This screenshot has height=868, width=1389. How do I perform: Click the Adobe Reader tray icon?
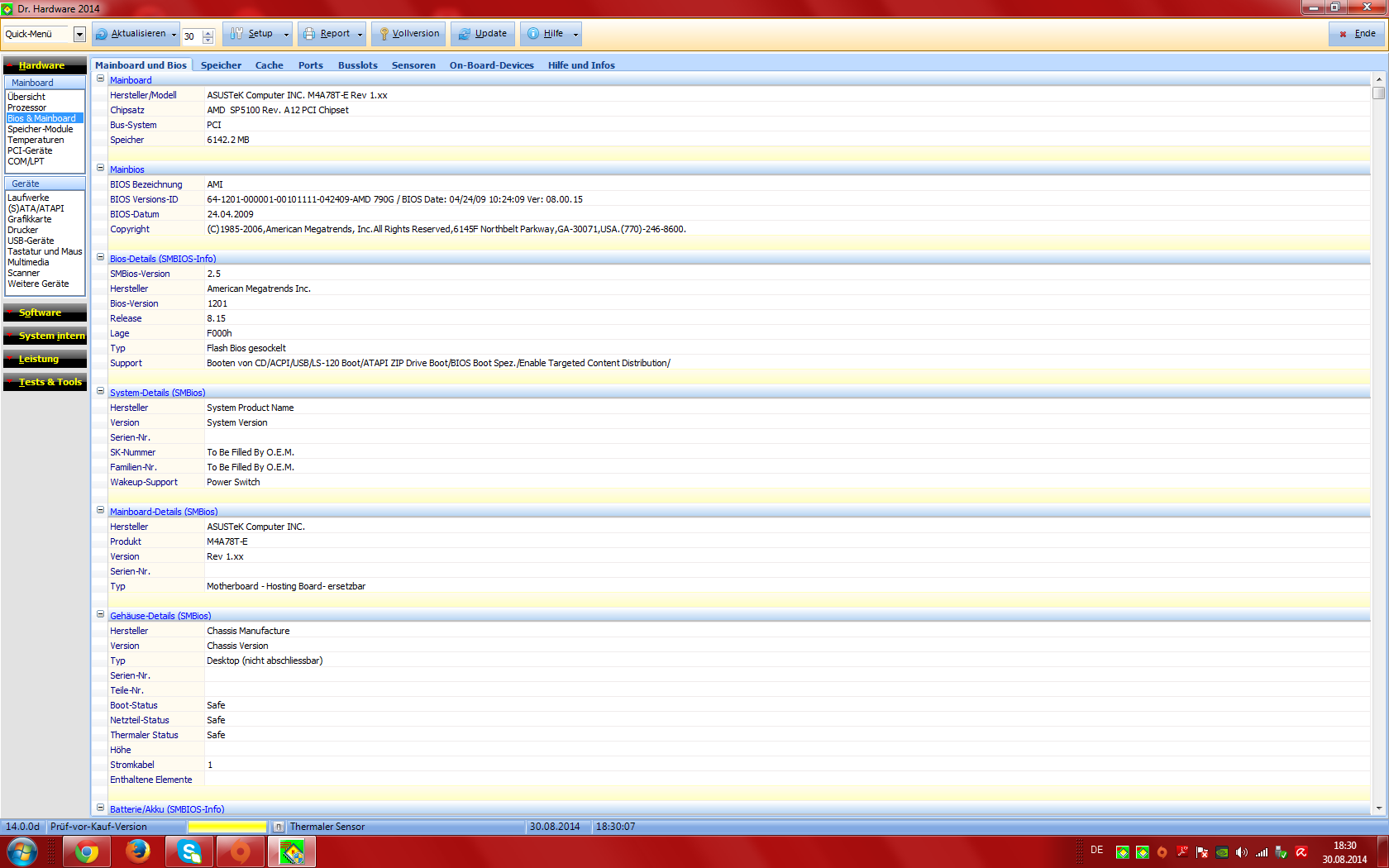(1182, 852)
